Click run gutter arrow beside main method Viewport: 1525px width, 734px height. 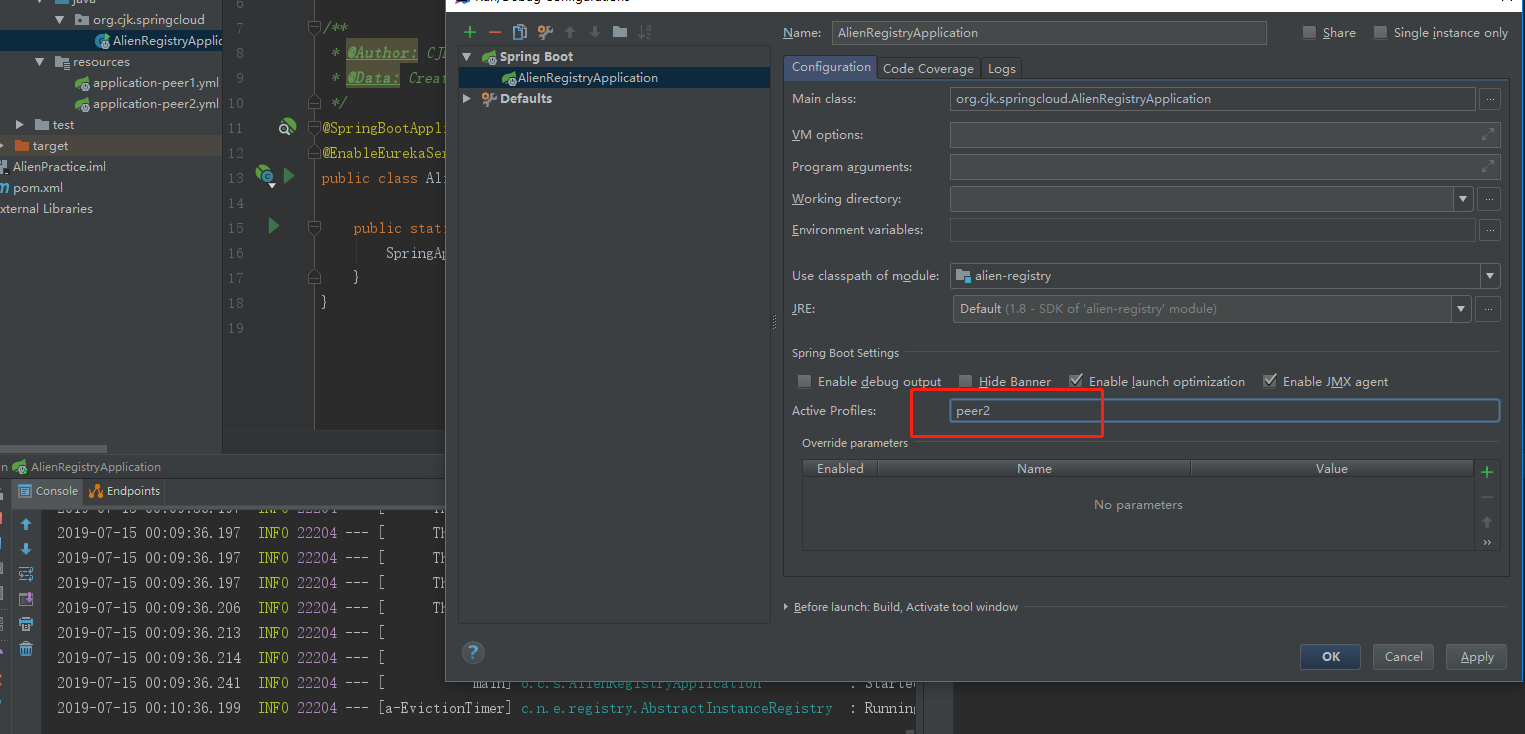(274, 226)
